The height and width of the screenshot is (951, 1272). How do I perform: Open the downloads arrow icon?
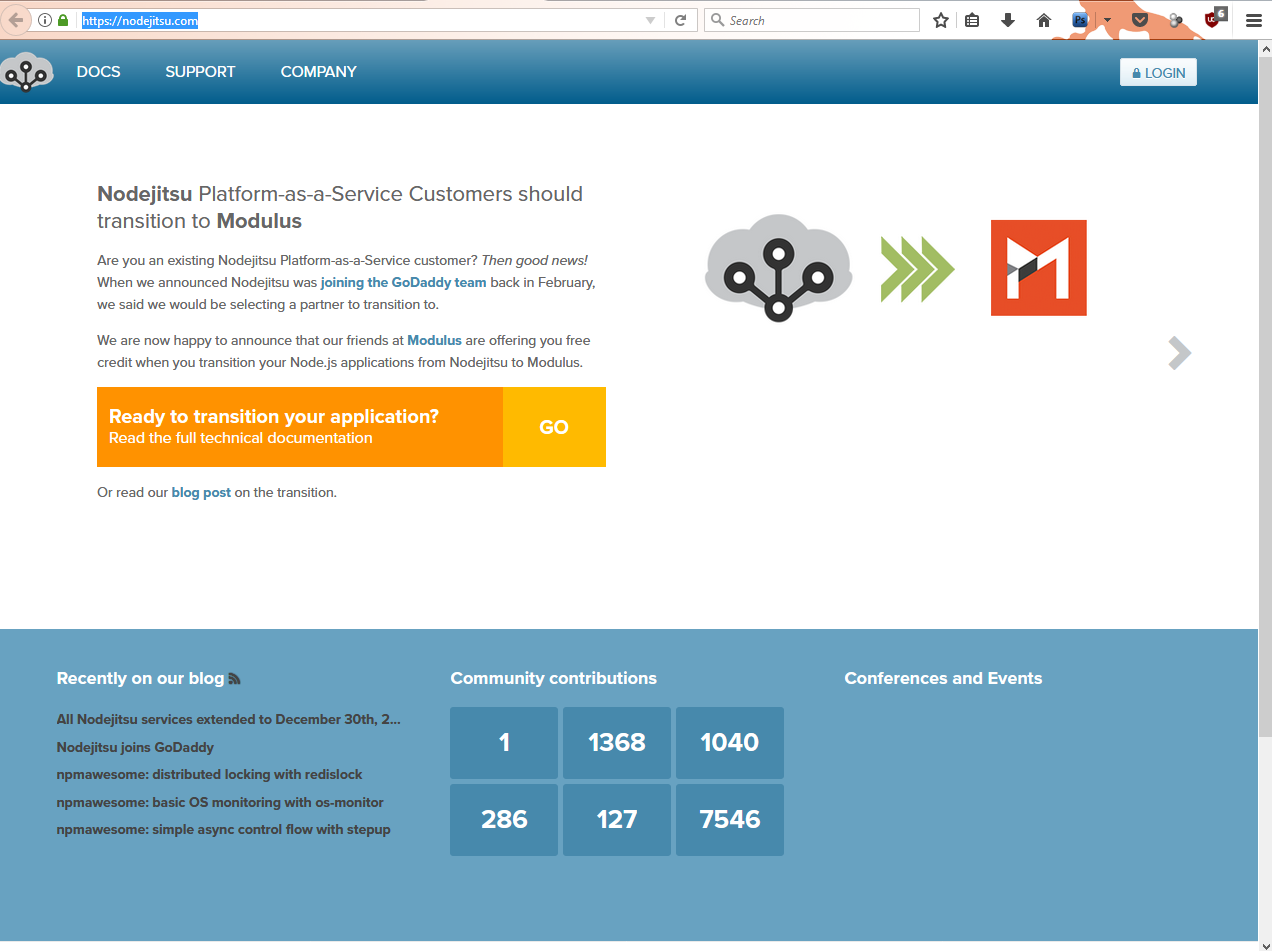[x=1007, y=20]
